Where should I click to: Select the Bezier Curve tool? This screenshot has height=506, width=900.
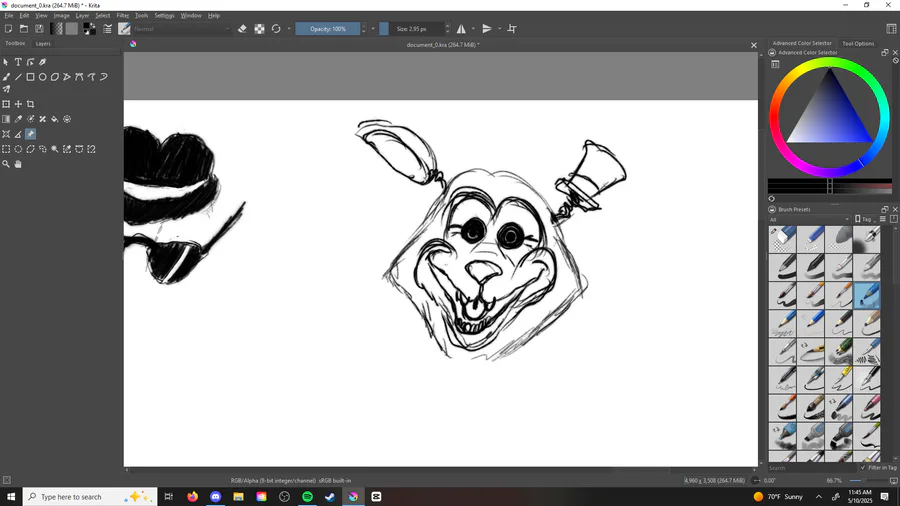click(x=79, y=77)
